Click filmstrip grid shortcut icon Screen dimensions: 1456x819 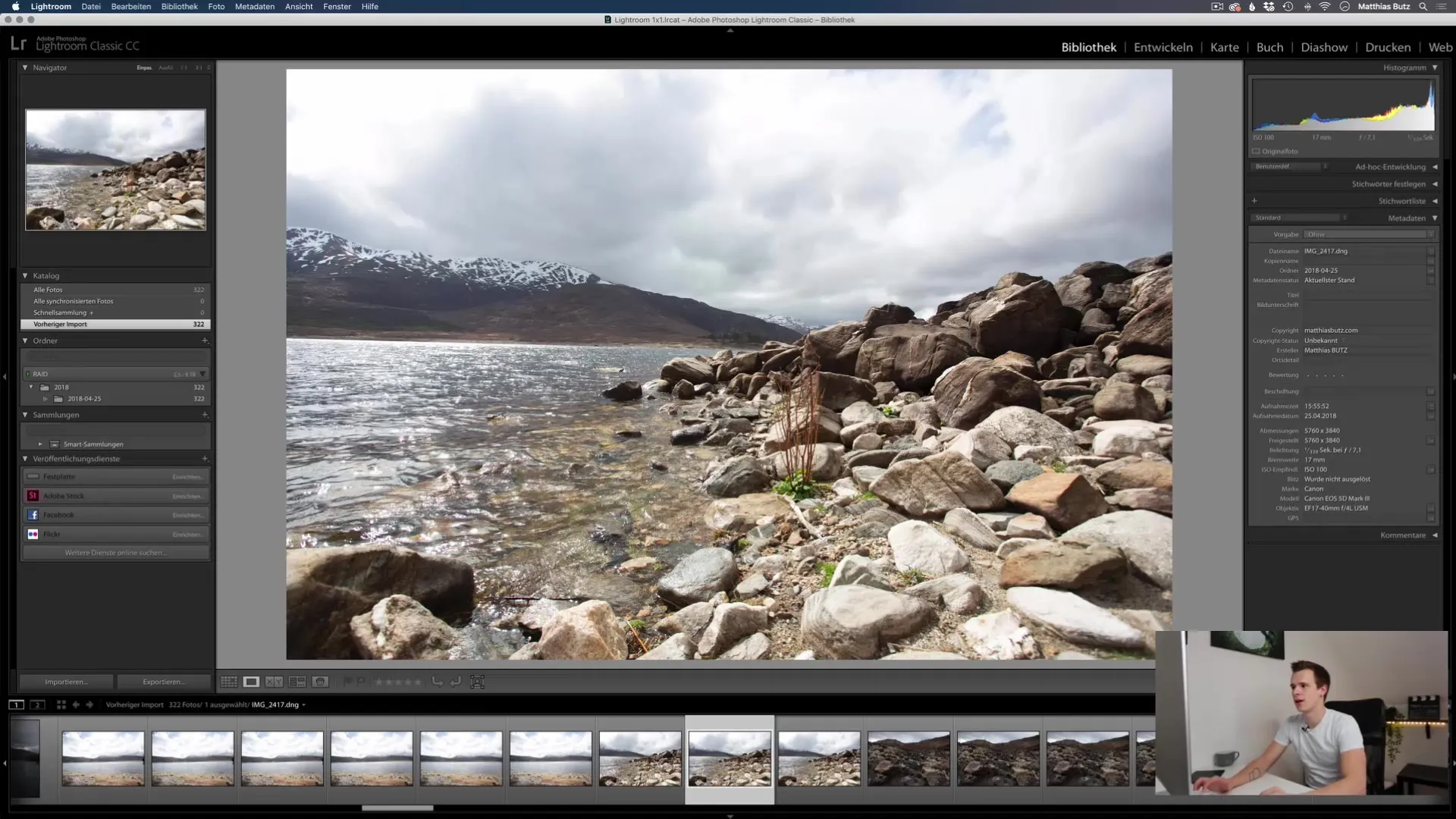click(x=61, y=704)
